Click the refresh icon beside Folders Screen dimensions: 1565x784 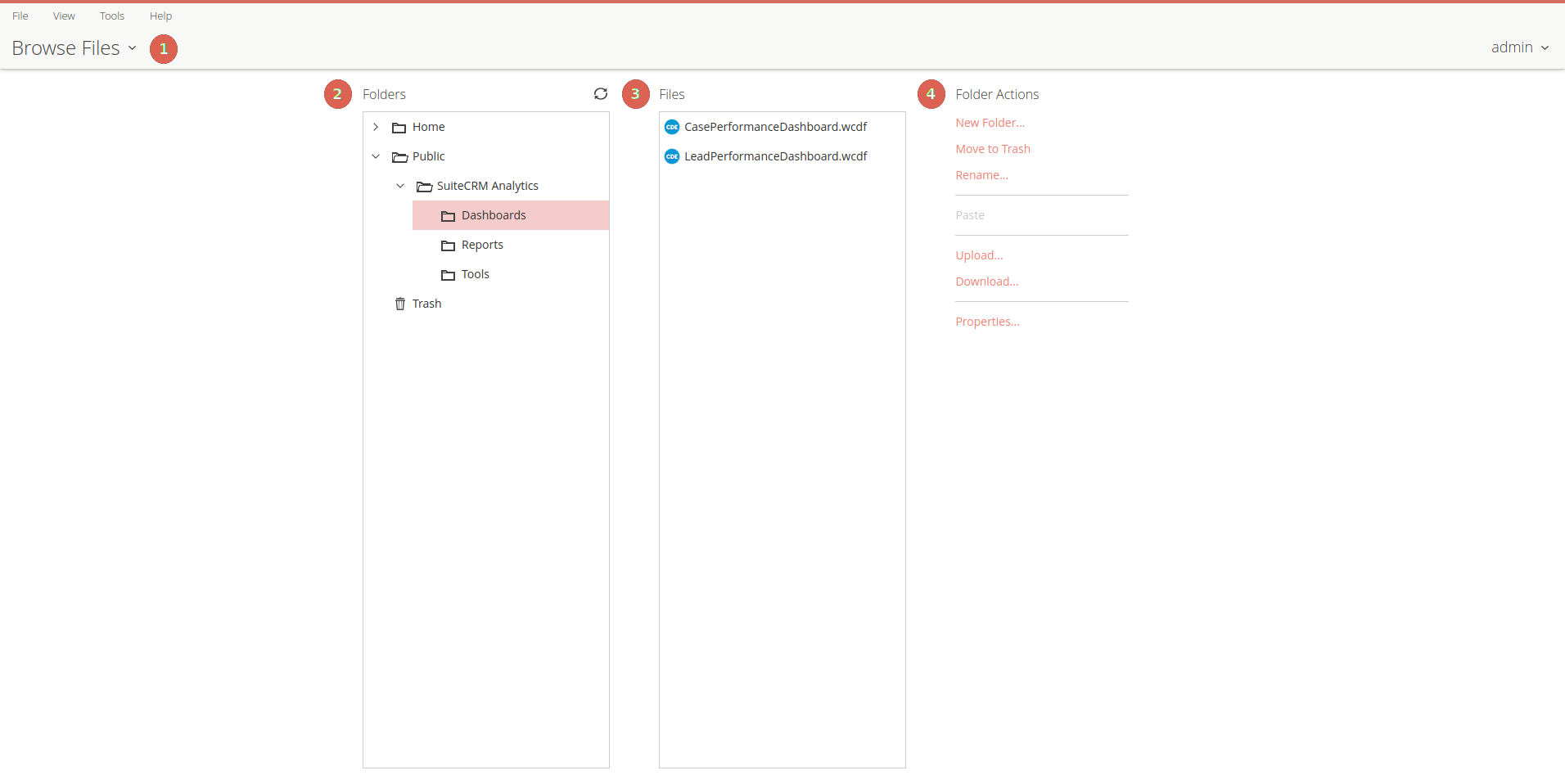click(x=601, y=94)
